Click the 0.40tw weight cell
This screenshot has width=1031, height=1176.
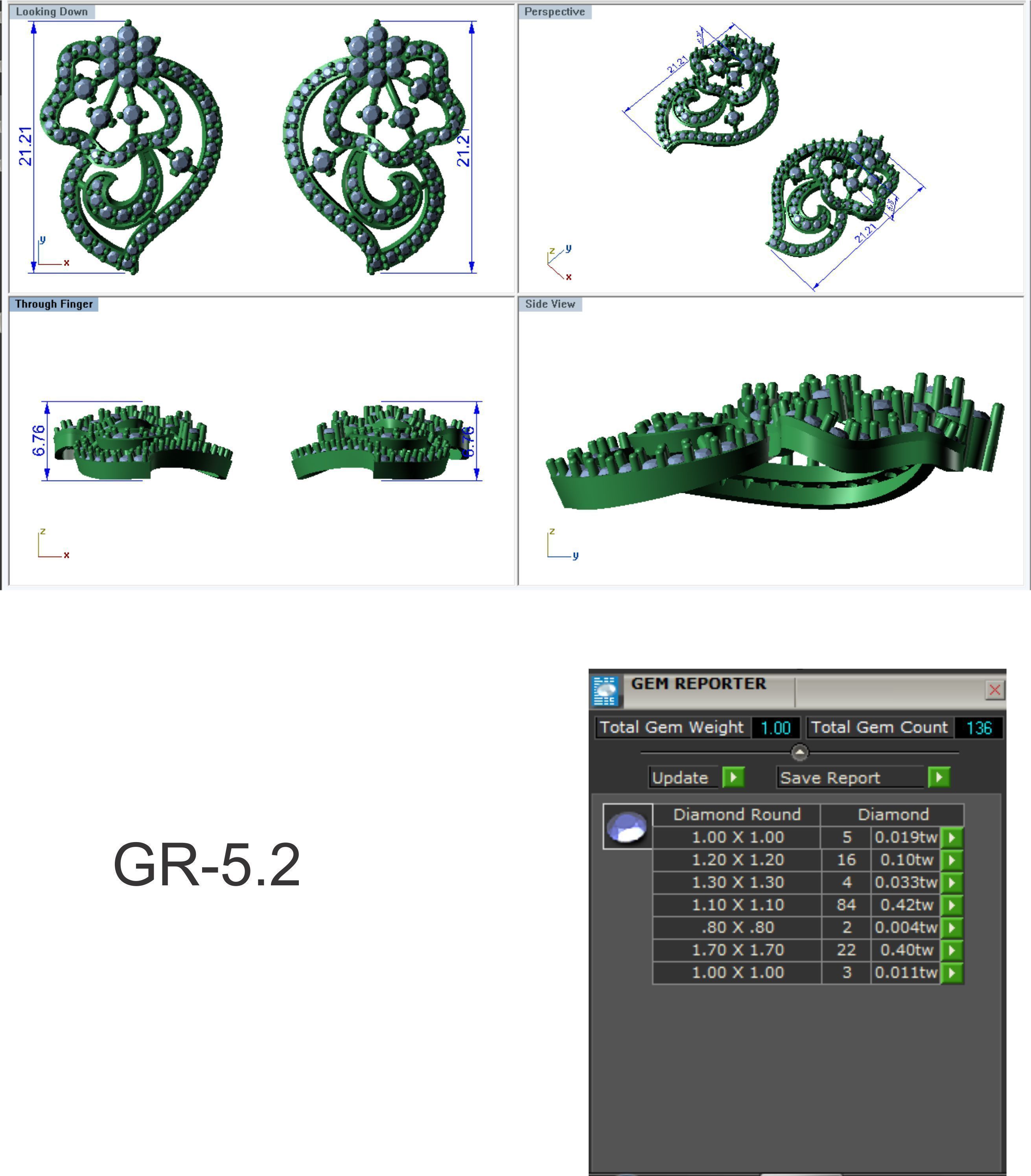pyautogui.click(x=906, y=950)
